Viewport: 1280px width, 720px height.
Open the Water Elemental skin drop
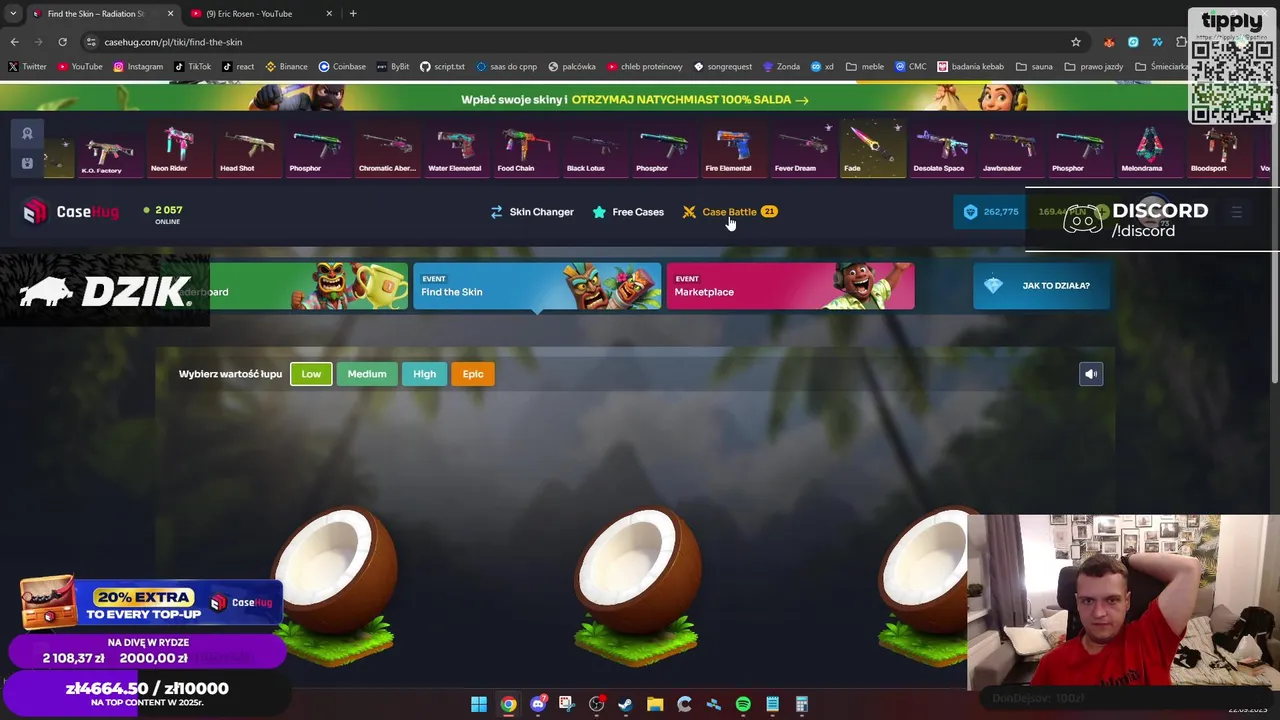455,148
